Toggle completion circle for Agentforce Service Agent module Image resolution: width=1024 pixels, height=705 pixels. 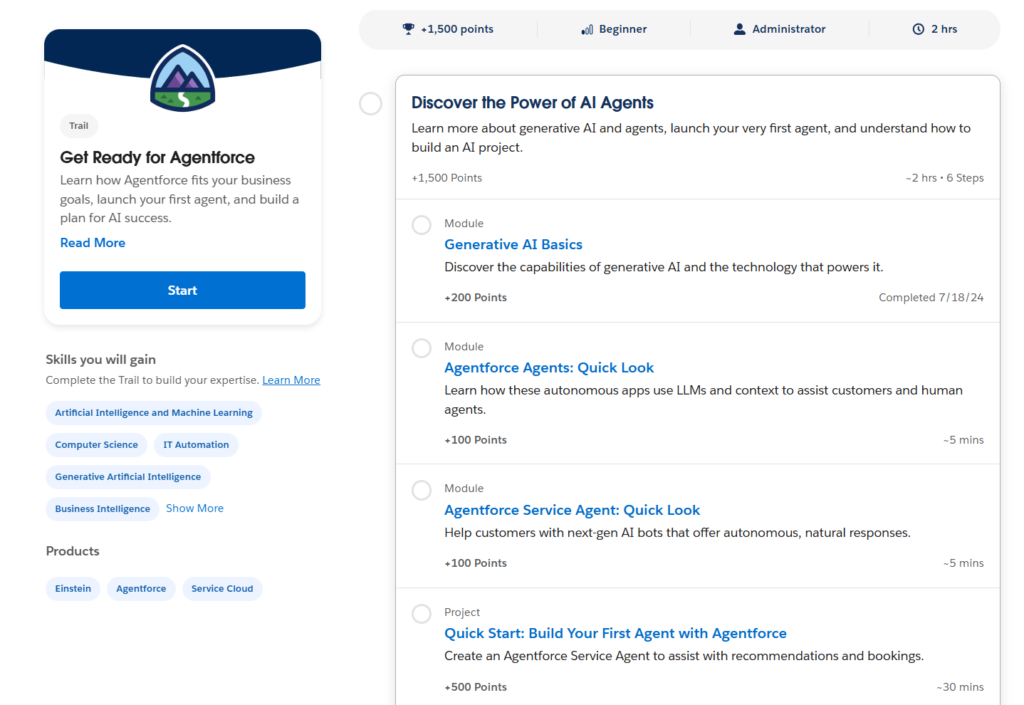422,490
